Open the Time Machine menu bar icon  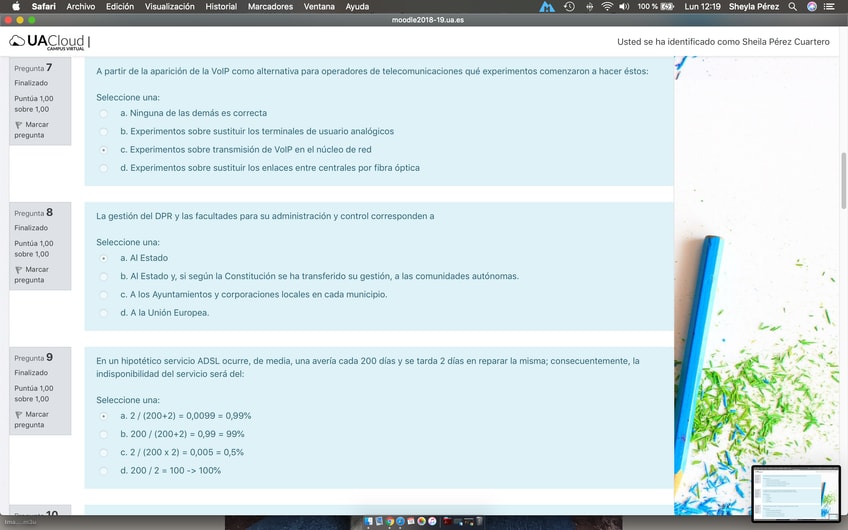click(569, 6)
